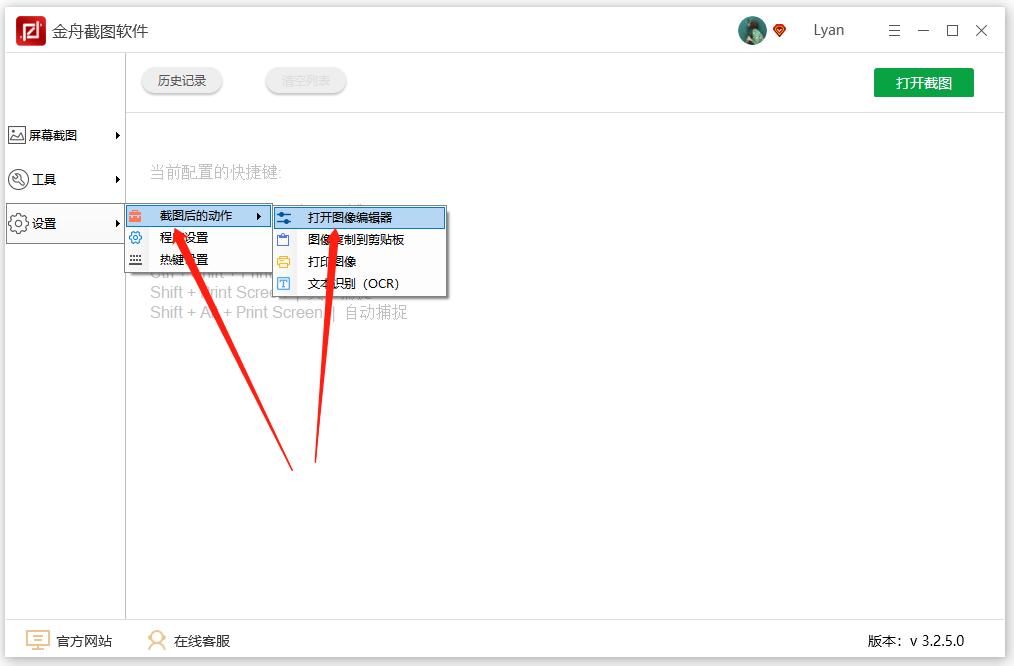Click the keyboard icon beside 热键设置
Image resolution: width=1014 pixels, height=666 pixels.
click(x=137, y=260)
